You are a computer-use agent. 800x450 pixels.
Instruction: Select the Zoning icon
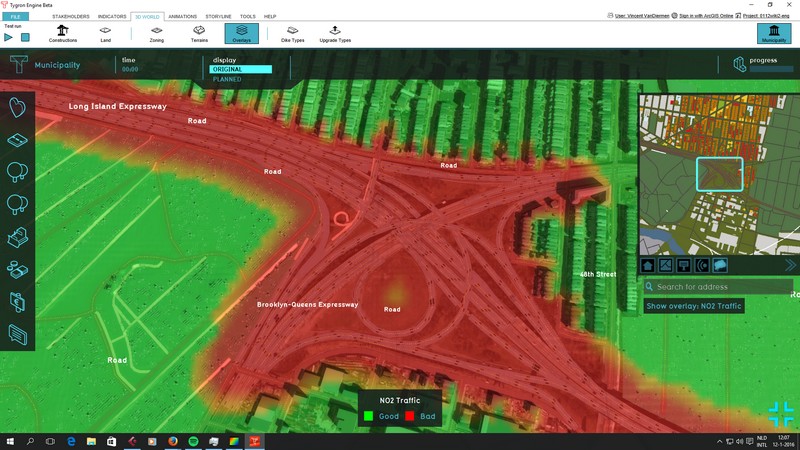[x=157, y=33]
